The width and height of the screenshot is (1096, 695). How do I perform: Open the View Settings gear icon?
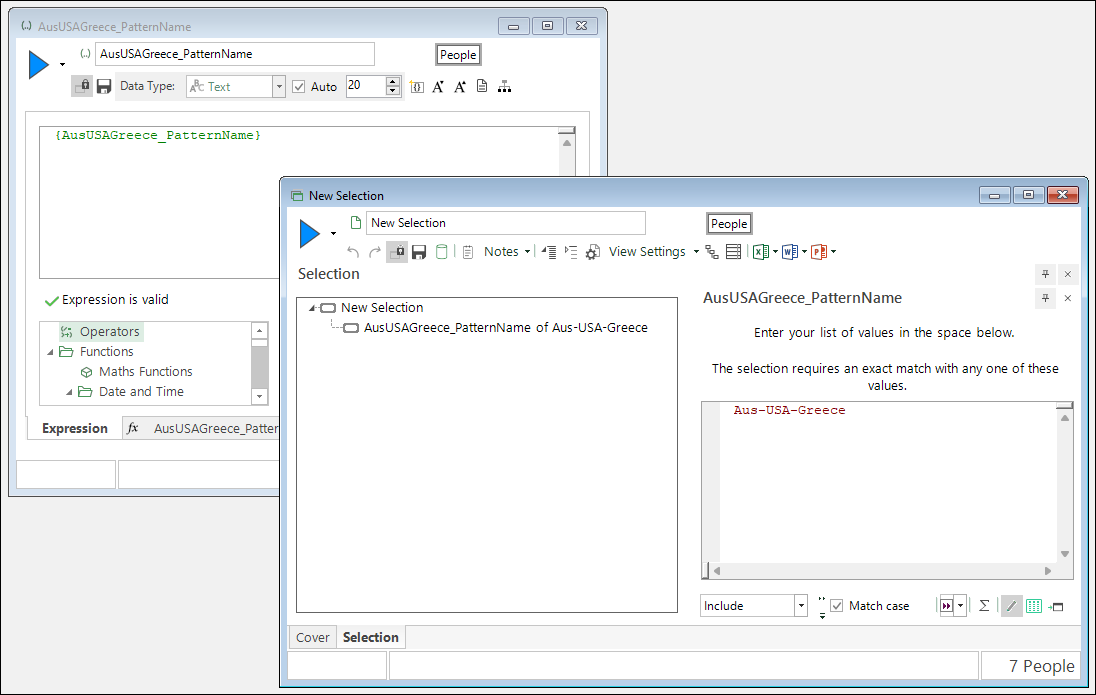tap(593, 252)
